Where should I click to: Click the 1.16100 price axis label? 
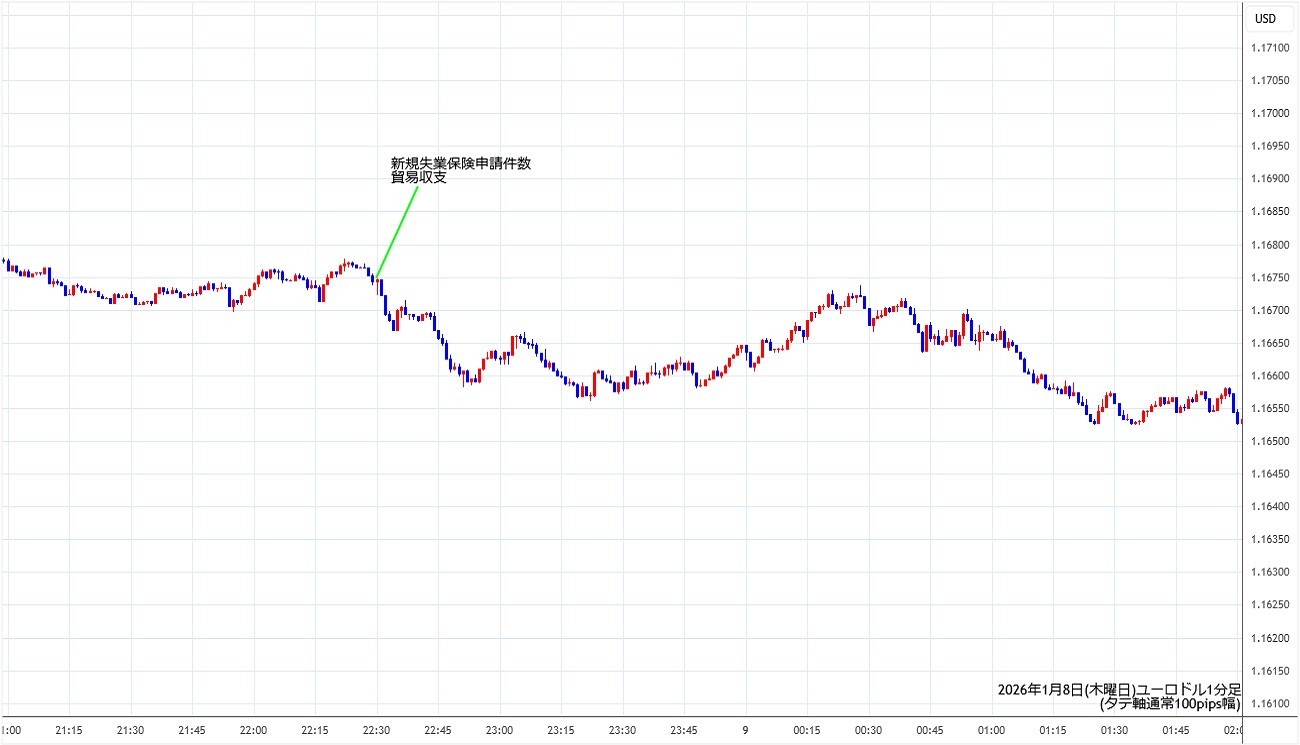(1269, 703)
